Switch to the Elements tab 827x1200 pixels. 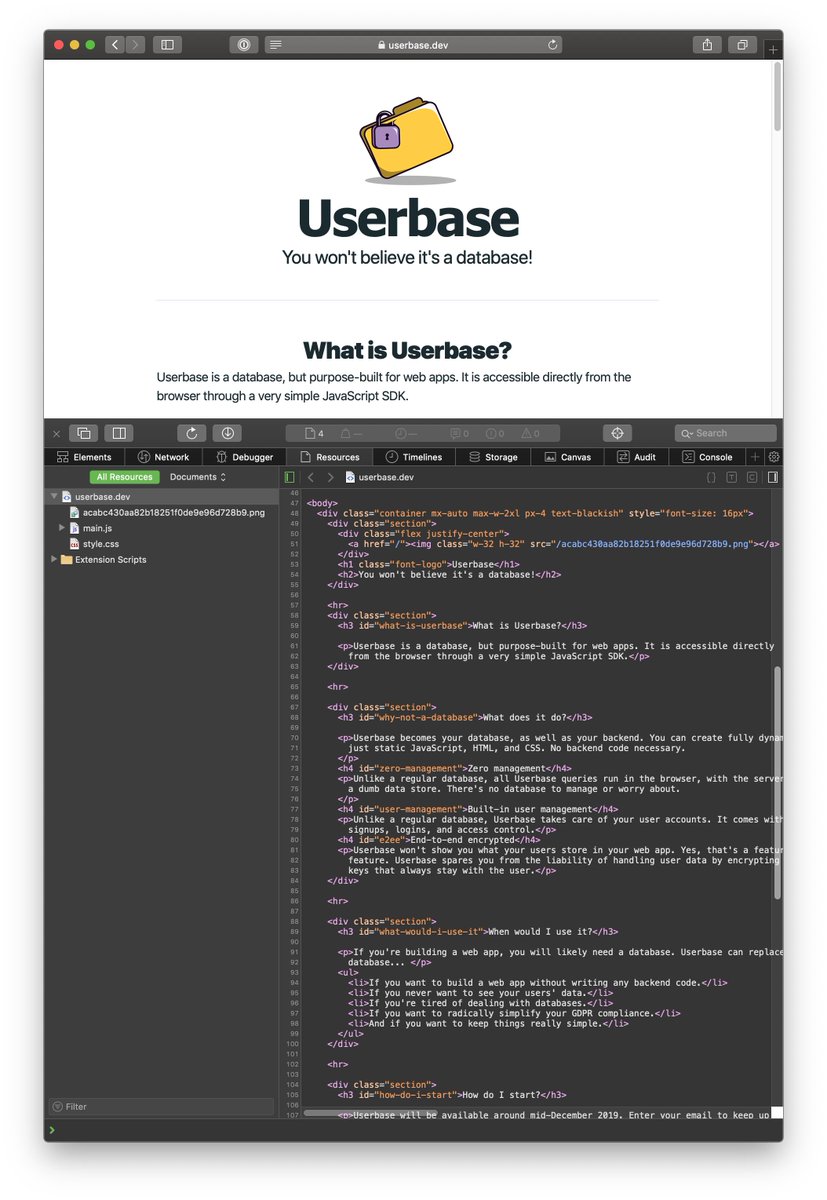click(x=84, y=457)
